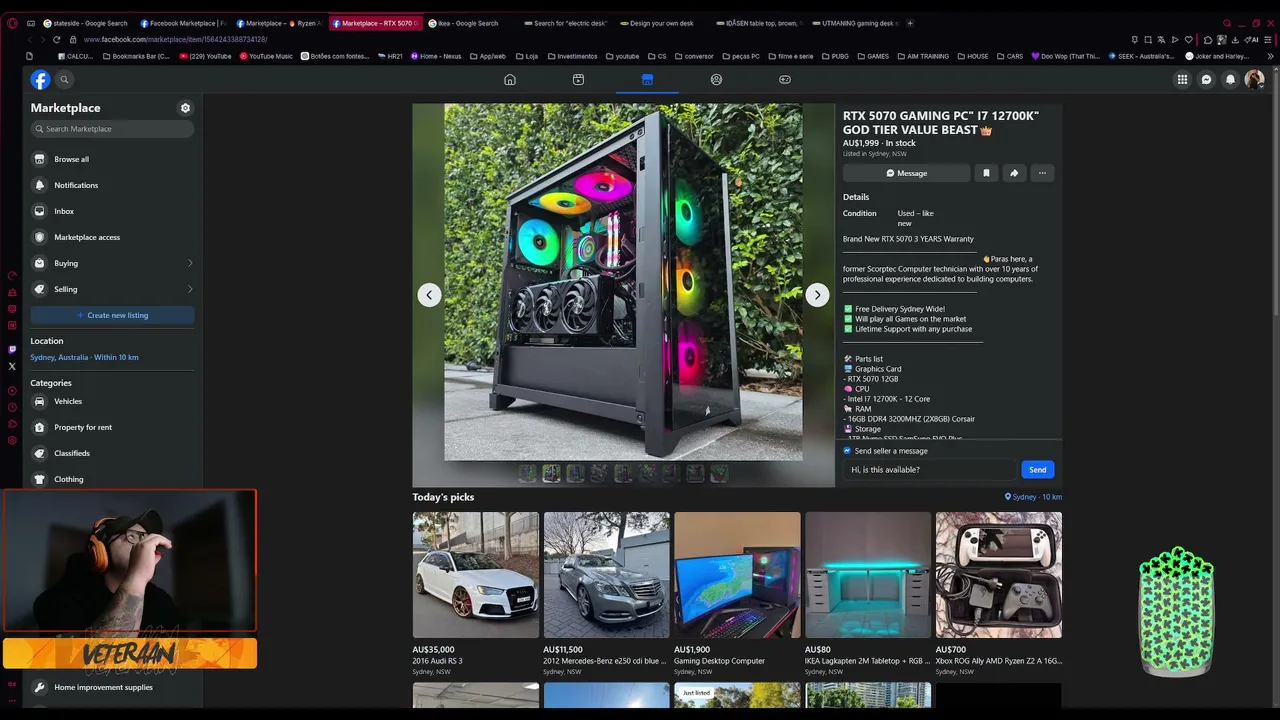Switch to the IDÅSEN table top tab
Screen dimensions: 1280x720
758,23
